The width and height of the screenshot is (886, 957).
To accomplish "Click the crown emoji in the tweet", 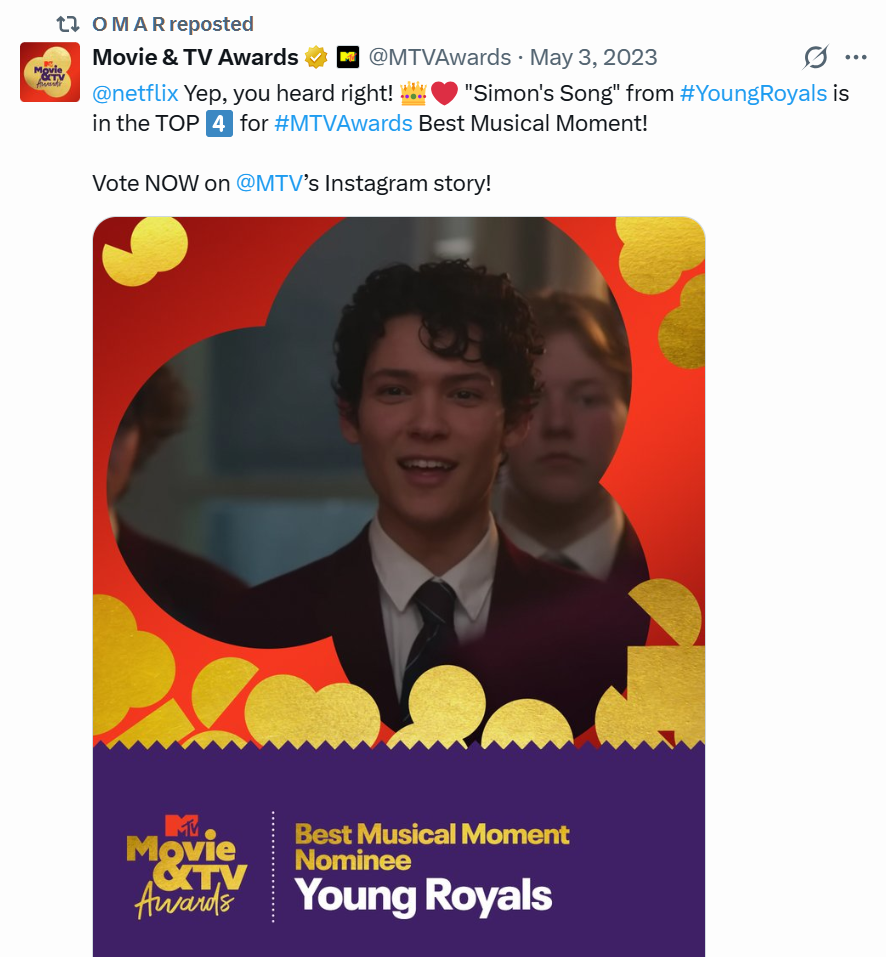I will click(413, 94).
